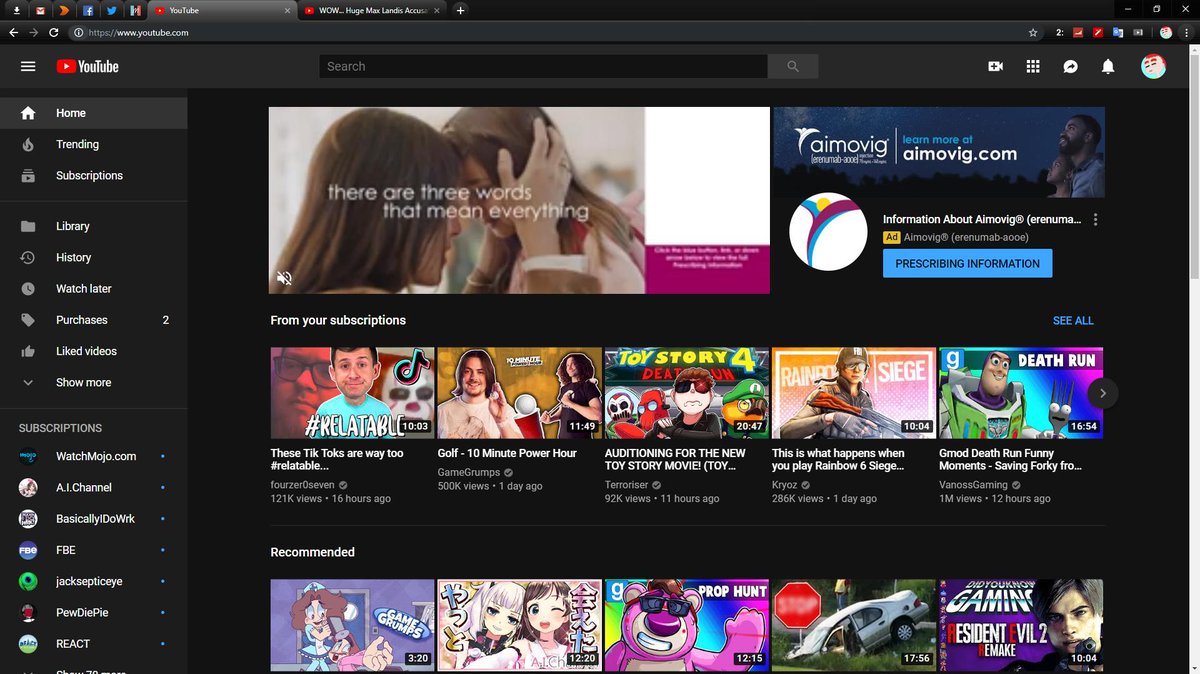Open Watch later in sidebar
This screenshot has height=674, width=1200.
point(93,288)
